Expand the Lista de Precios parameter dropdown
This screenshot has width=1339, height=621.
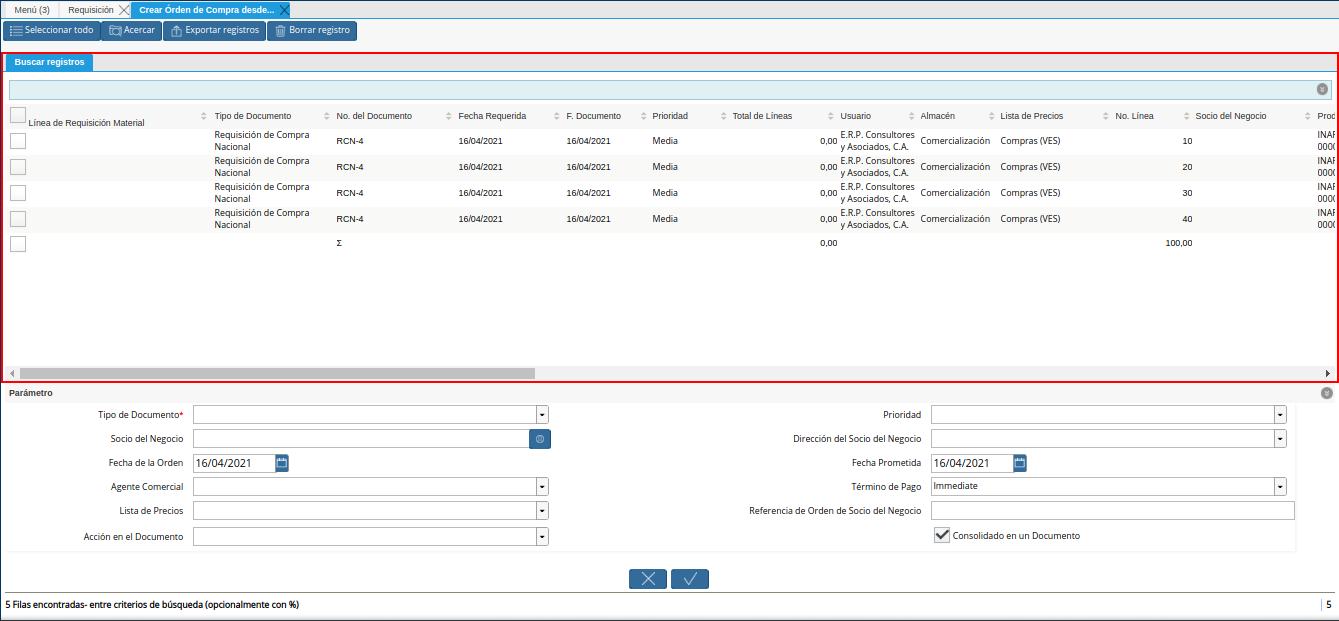tap(542, 511)
